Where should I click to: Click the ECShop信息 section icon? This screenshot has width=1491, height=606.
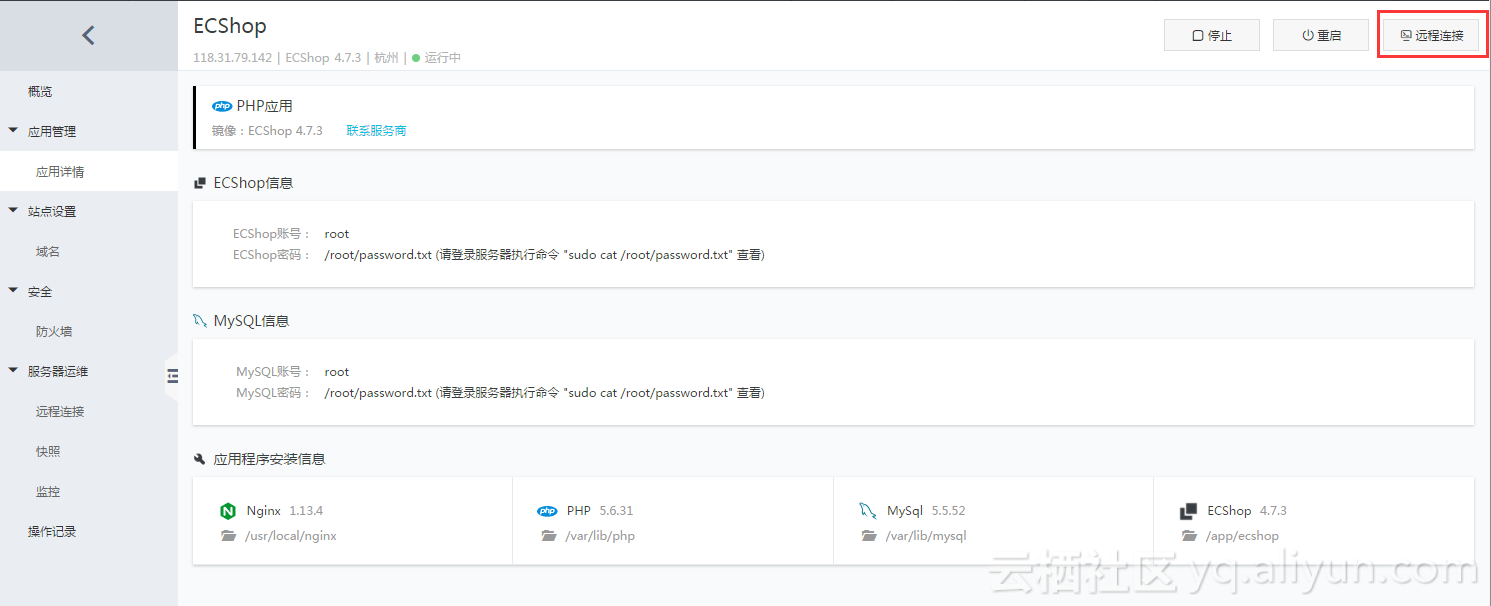[200, 184]
